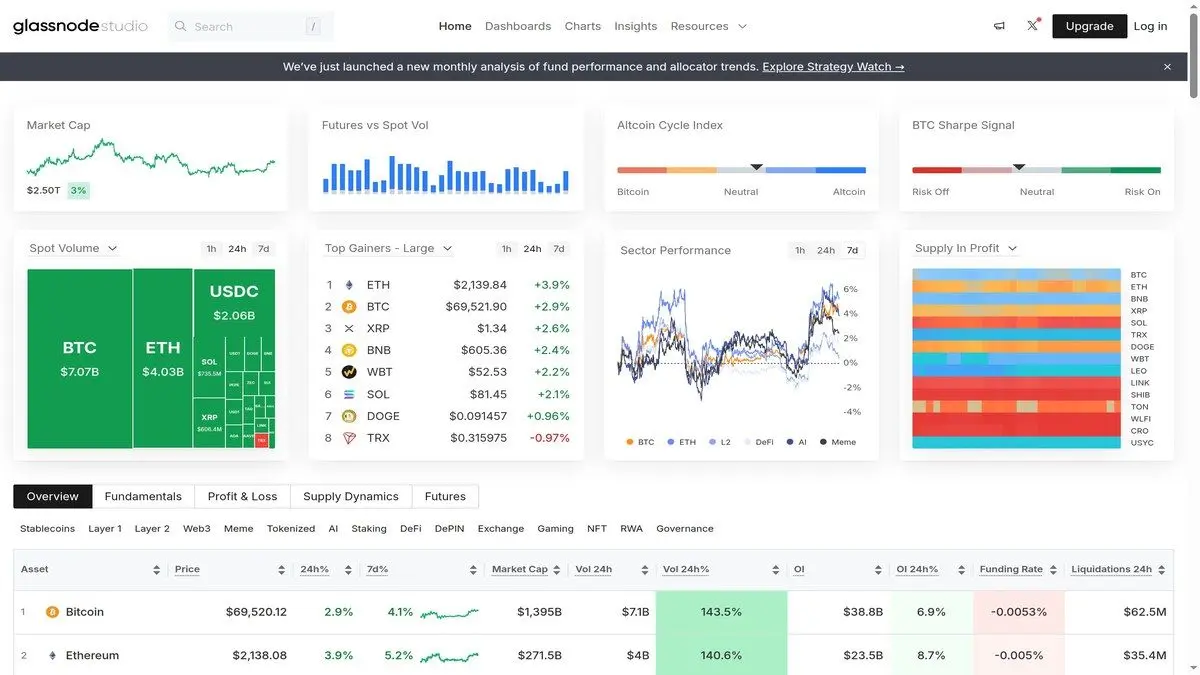Click the search magnifier icon

pos(181,26)
